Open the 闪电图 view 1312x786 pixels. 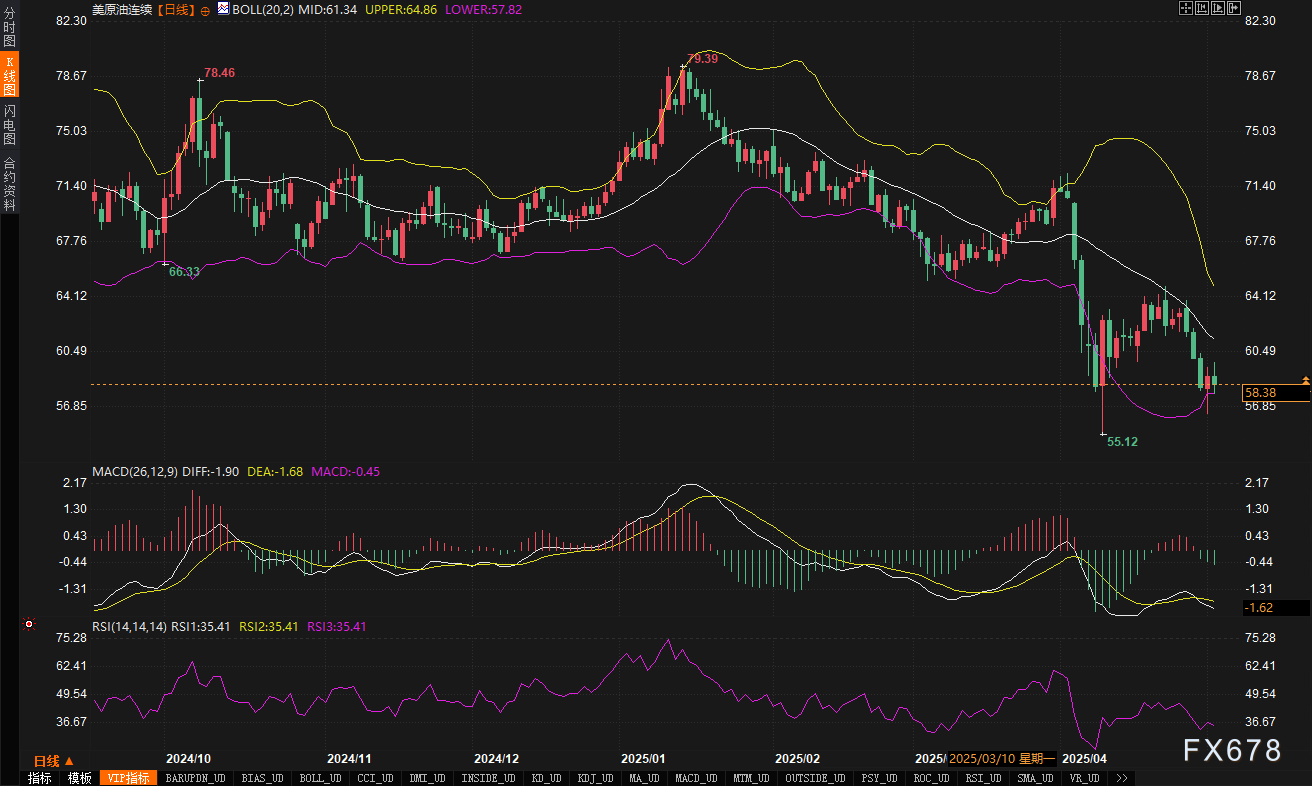tap(9, 125)
